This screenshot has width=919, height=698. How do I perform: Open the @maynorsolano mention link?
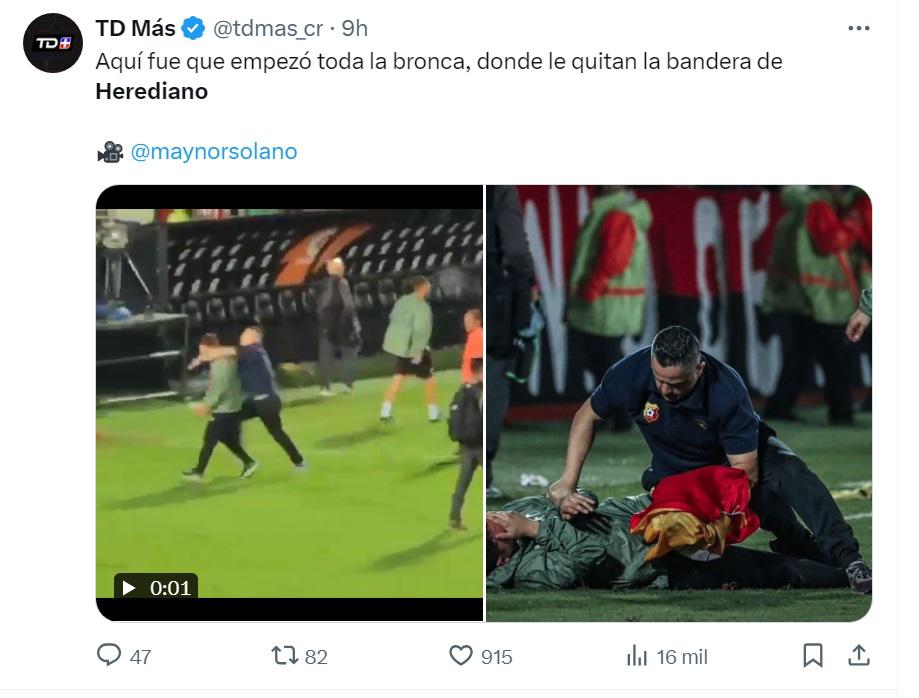tap(213, 151)
